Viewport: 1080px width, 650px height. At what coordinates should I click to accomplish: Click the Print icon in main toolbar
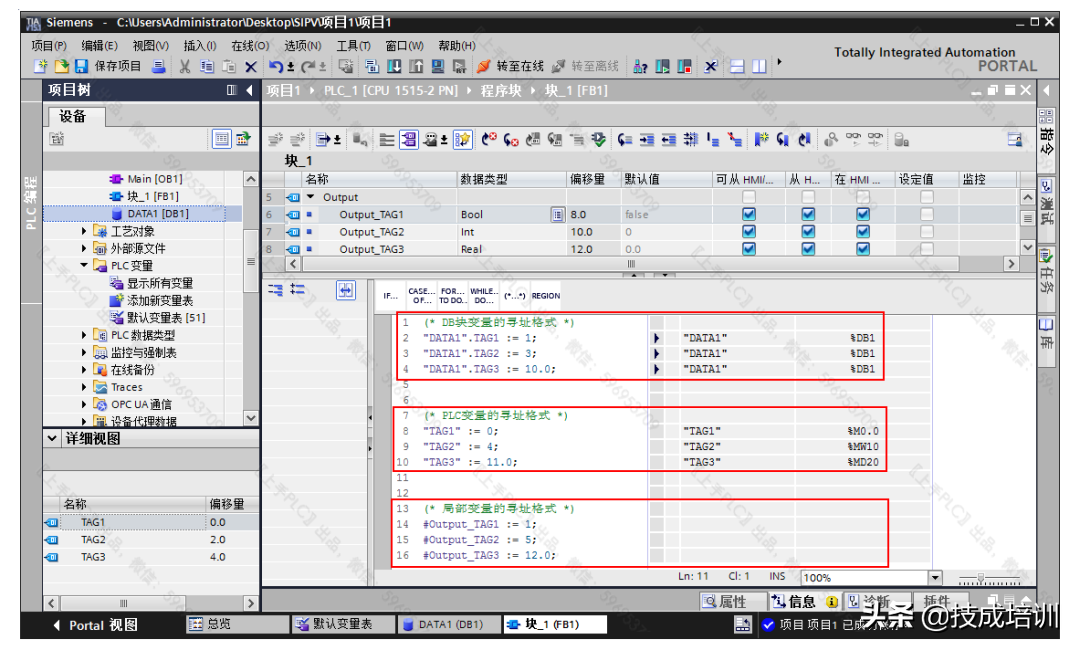pyautogui.click(x=158, y=66)
